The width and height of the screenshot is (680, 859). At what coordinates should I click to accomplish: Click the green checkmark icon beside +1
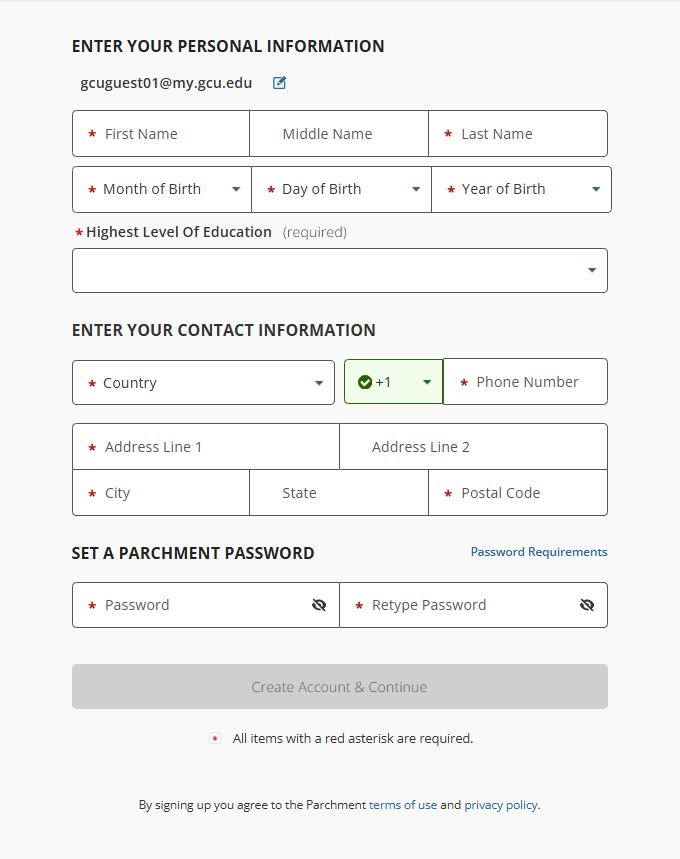point(365,382)
